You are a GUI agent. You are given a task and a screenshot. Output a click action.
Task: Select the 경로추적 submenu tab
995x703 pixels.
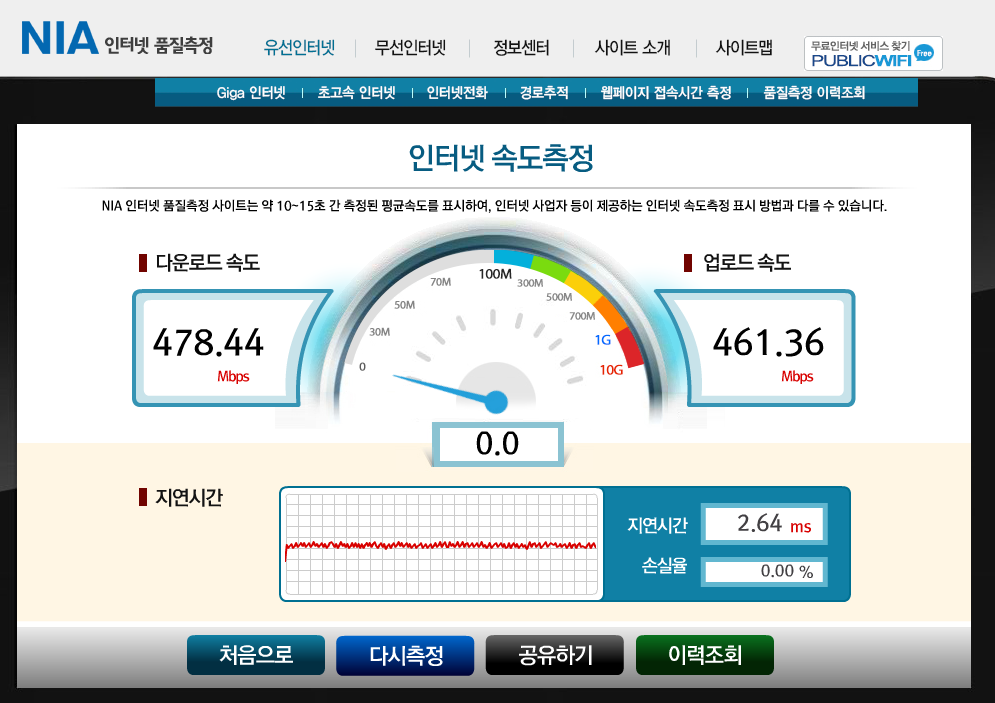coord(544,93)
